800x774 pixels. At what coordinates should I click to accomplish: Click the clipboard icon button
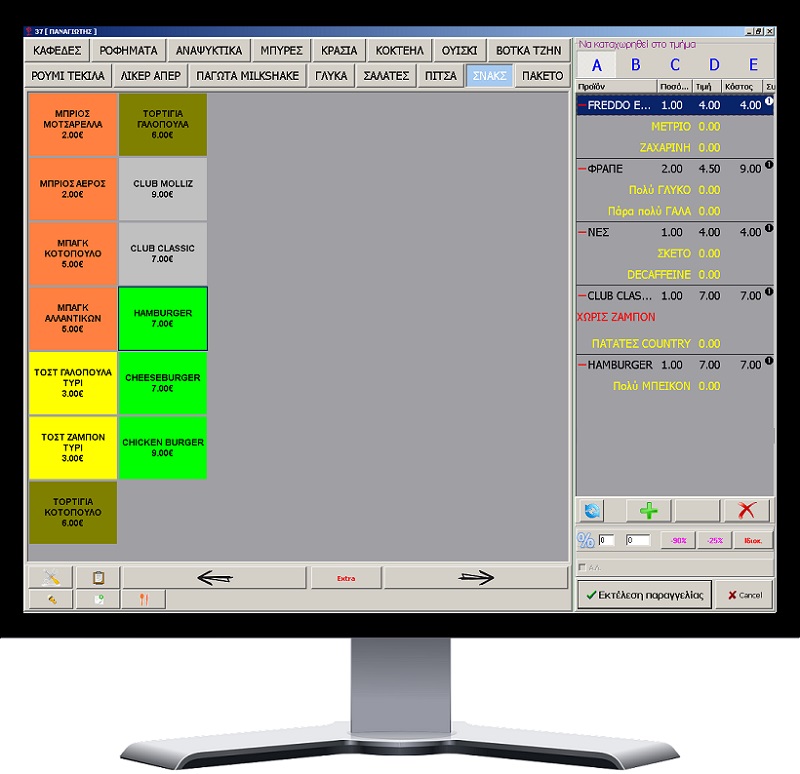coord(98,577)
